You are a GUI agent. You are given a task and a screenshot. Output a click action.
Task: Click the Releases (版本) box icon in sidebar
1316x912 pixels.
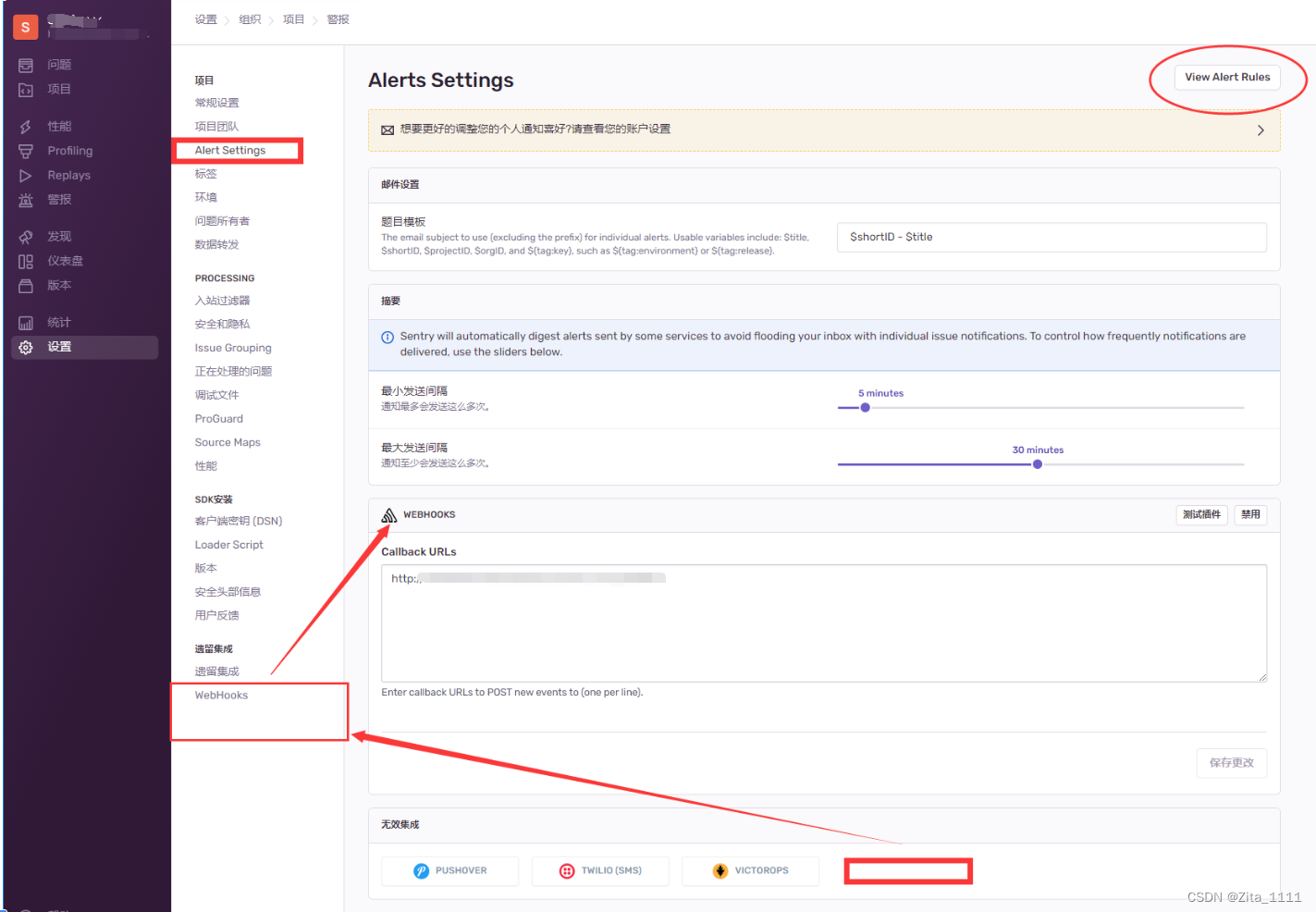click(26, 286)
